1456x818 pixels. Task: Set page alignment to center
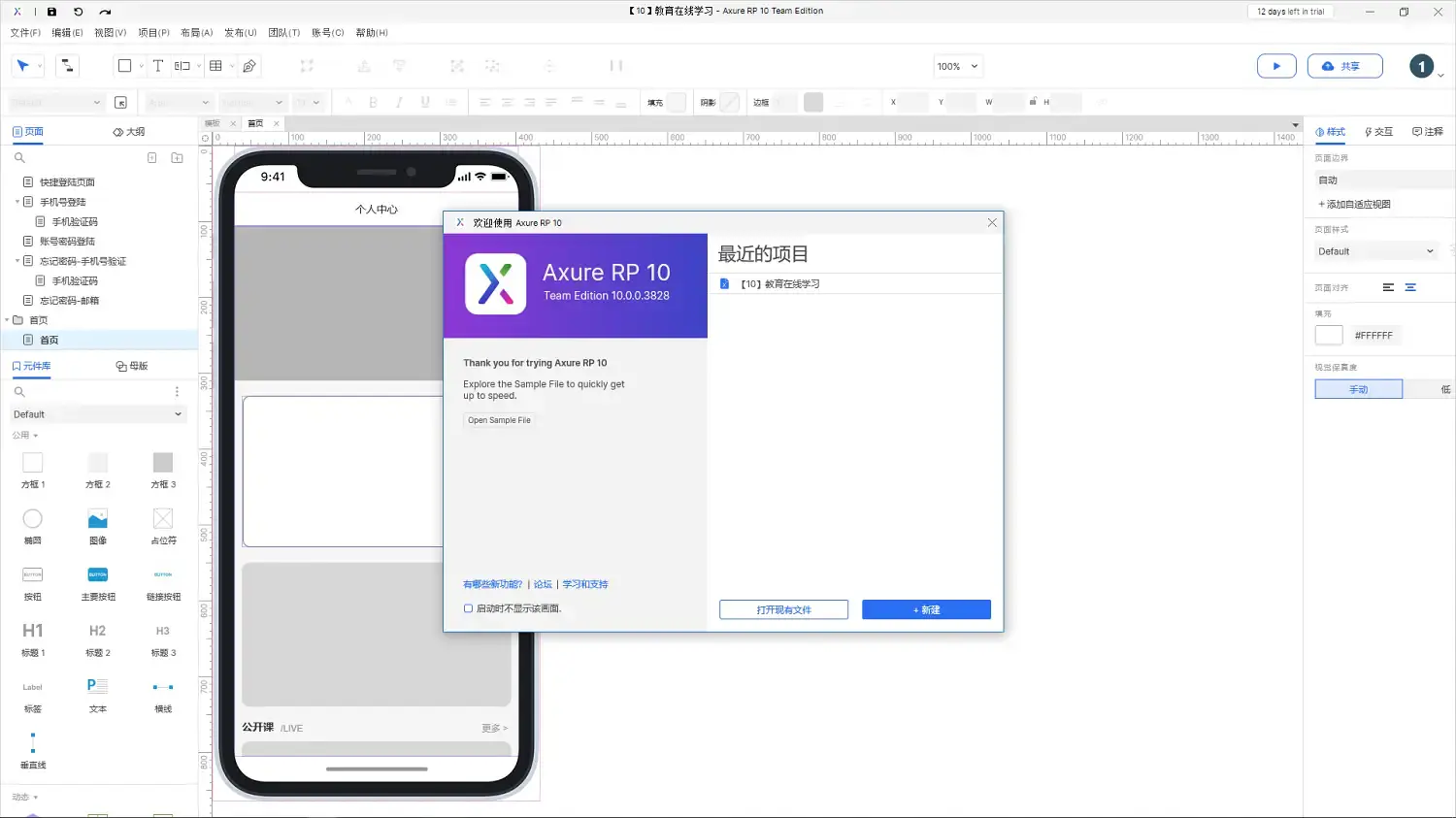coord(1410,287)
